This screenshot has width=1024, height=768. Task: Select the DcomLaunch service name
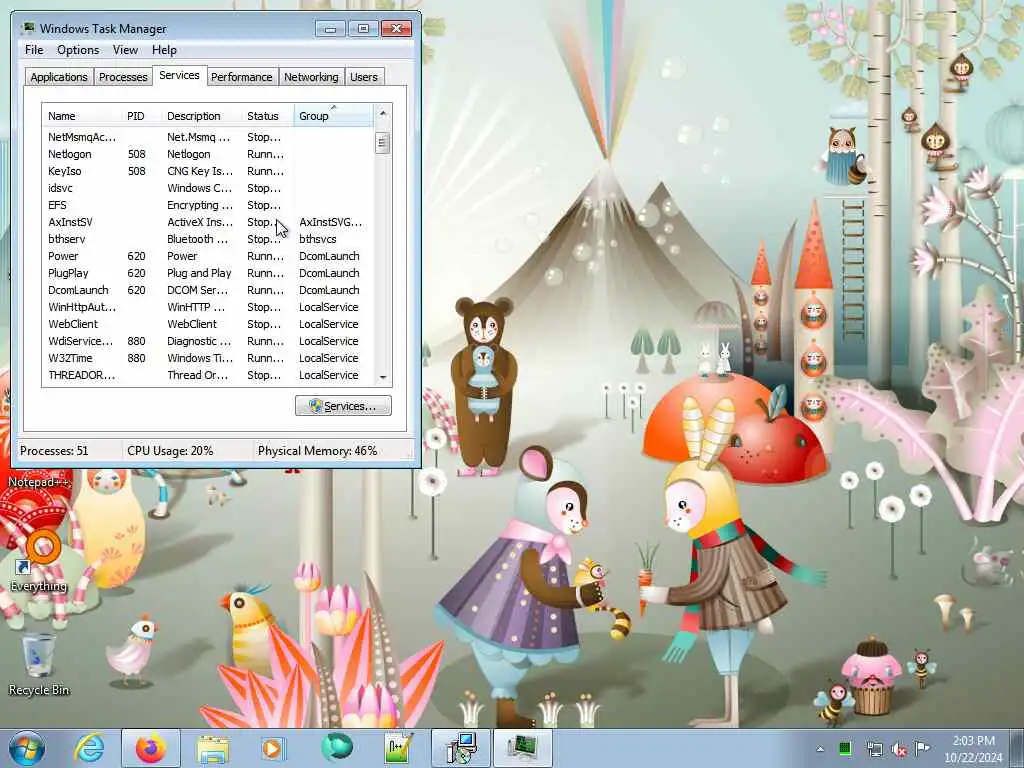pos(78,290)
